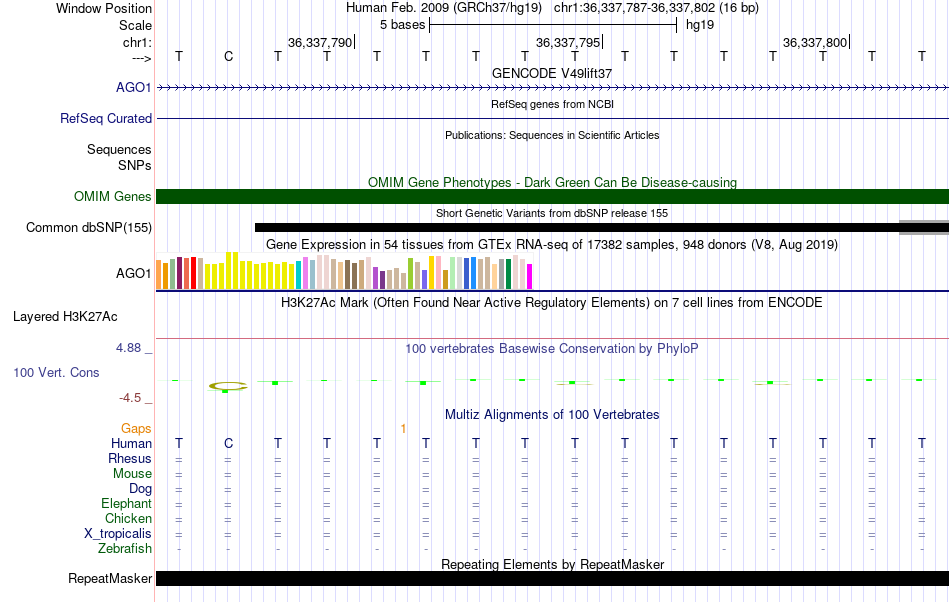Click the orange gap marker 1
The image size is (950, 602).
[x=404, y=429]
